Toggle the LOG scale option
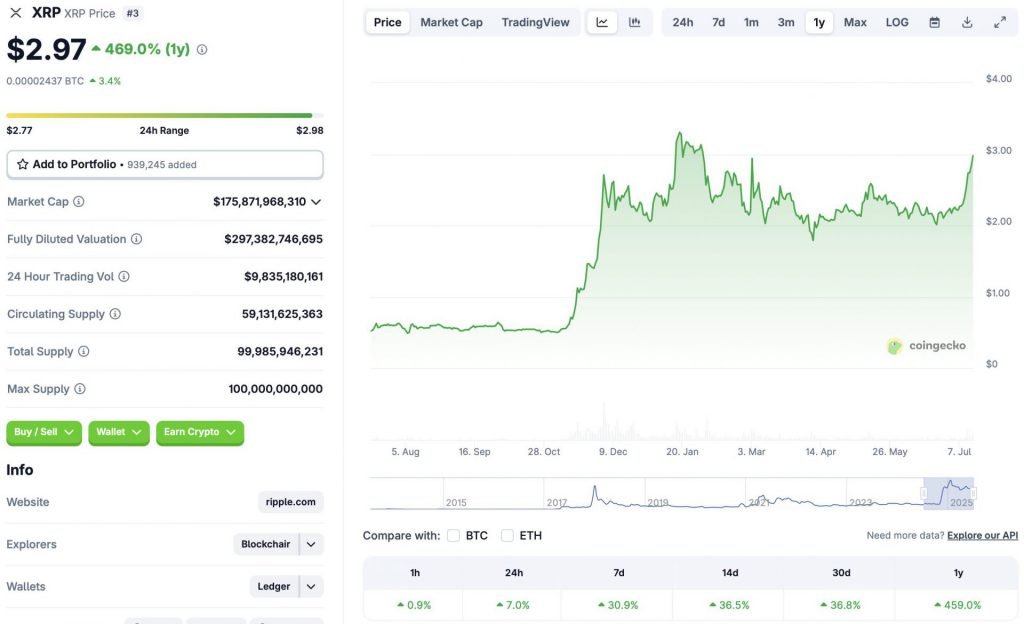Image resolution: width=1024 pixels, height=624 pixels. click(x=896, y=21)
